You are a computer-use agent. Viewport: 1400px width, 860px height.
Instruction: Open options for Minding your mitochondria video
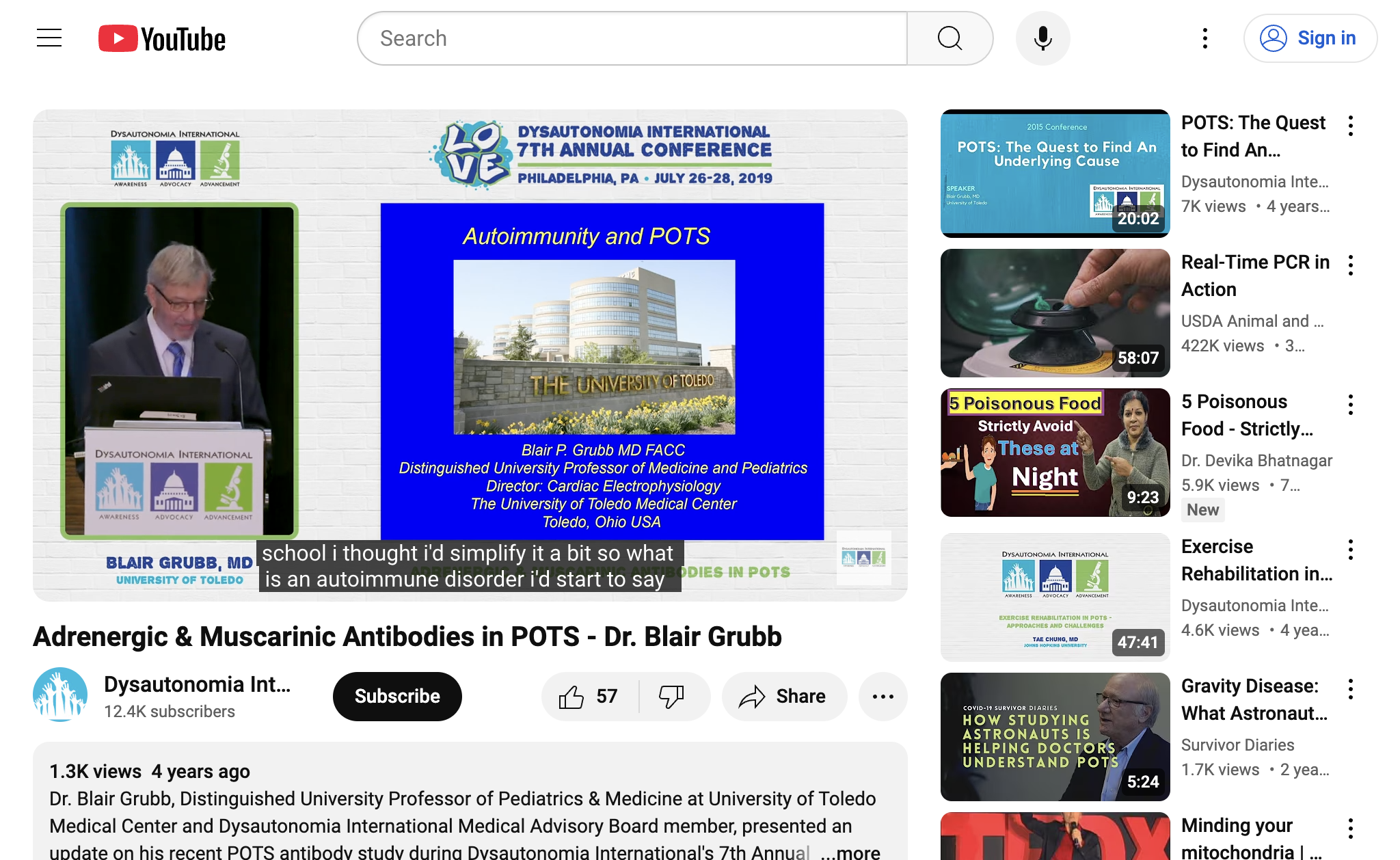coord(1351,829)
